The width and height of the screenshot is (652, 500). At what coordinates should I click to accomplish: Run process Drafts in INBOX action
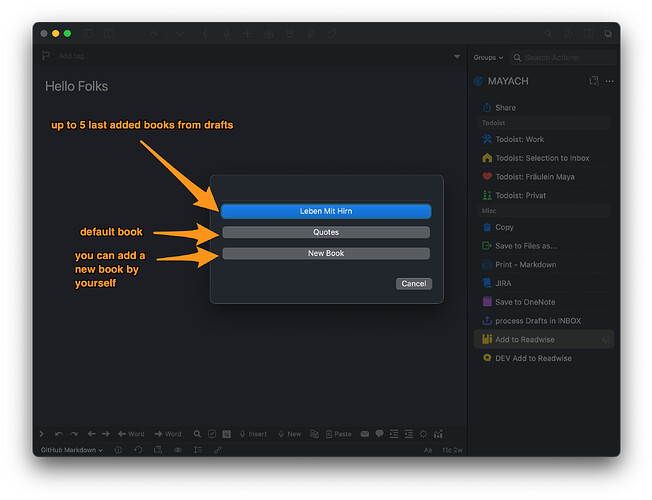[543, 321]
